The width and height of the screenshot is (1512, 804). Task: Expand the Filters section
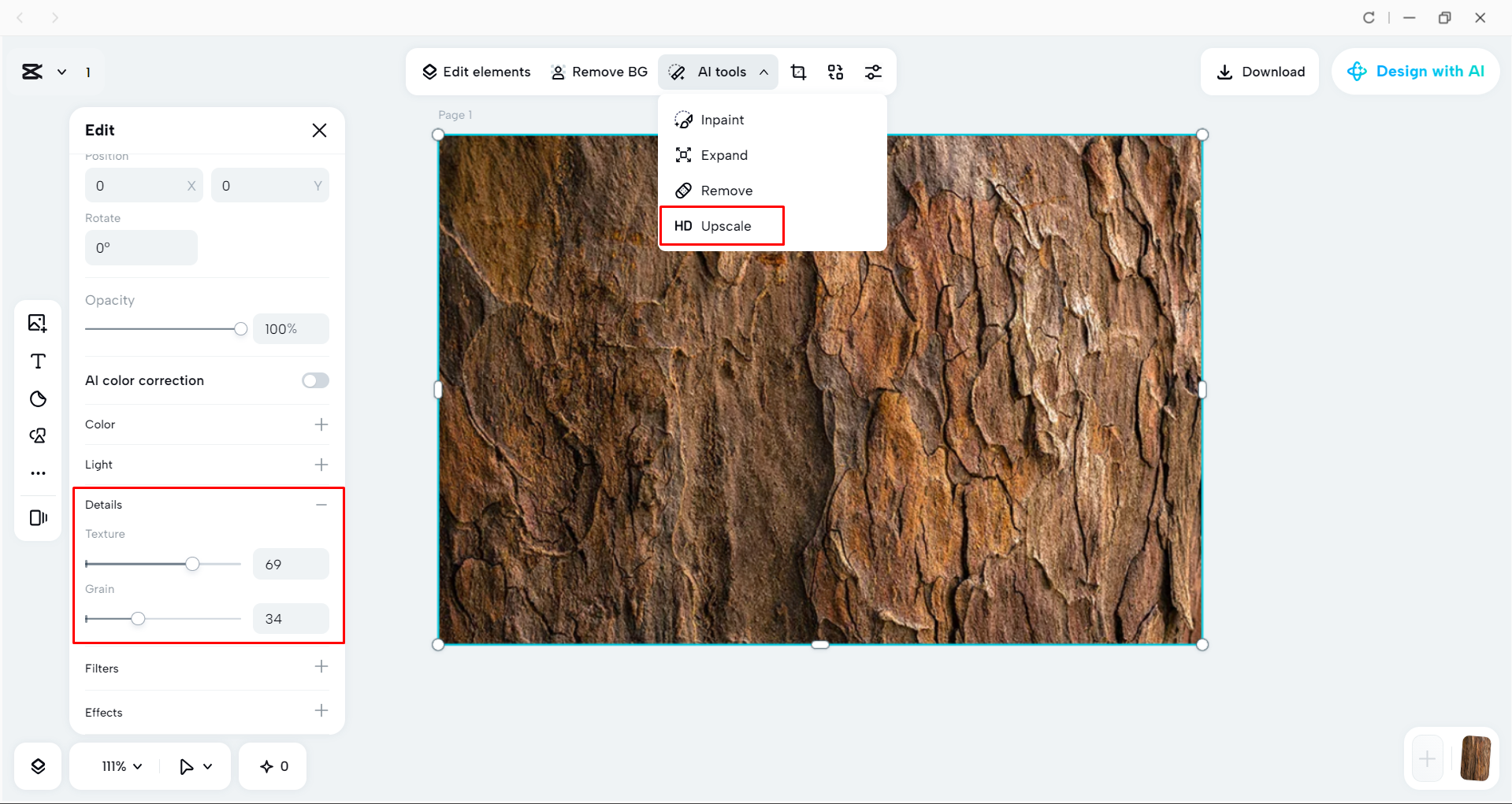321,667
